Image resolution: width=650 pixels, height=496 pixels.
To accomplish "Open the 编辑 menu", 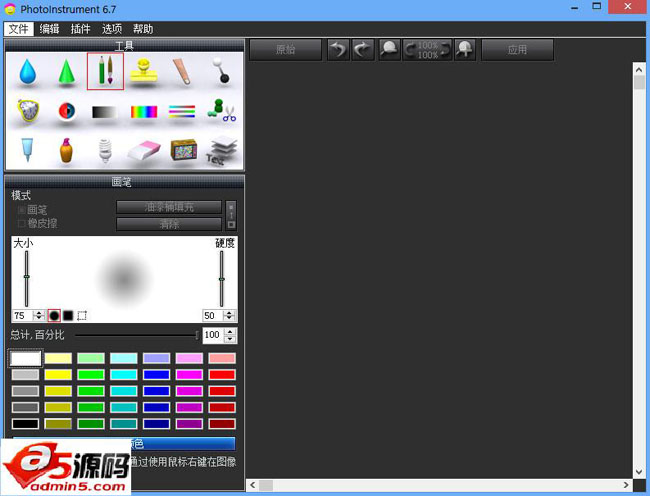I will (49, 29).
